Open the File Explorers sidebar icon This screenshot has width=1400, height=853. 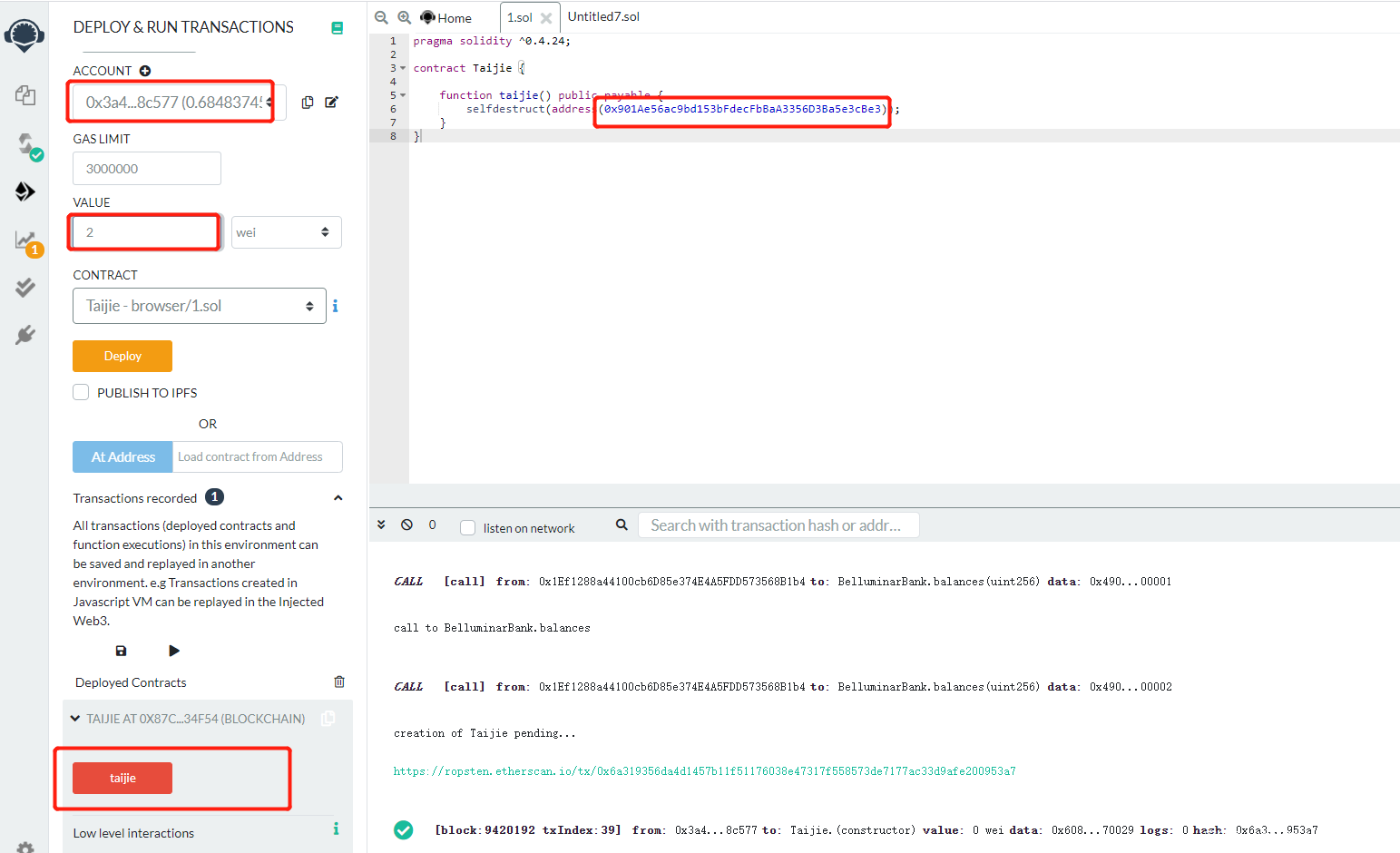(x=24, y=95)
